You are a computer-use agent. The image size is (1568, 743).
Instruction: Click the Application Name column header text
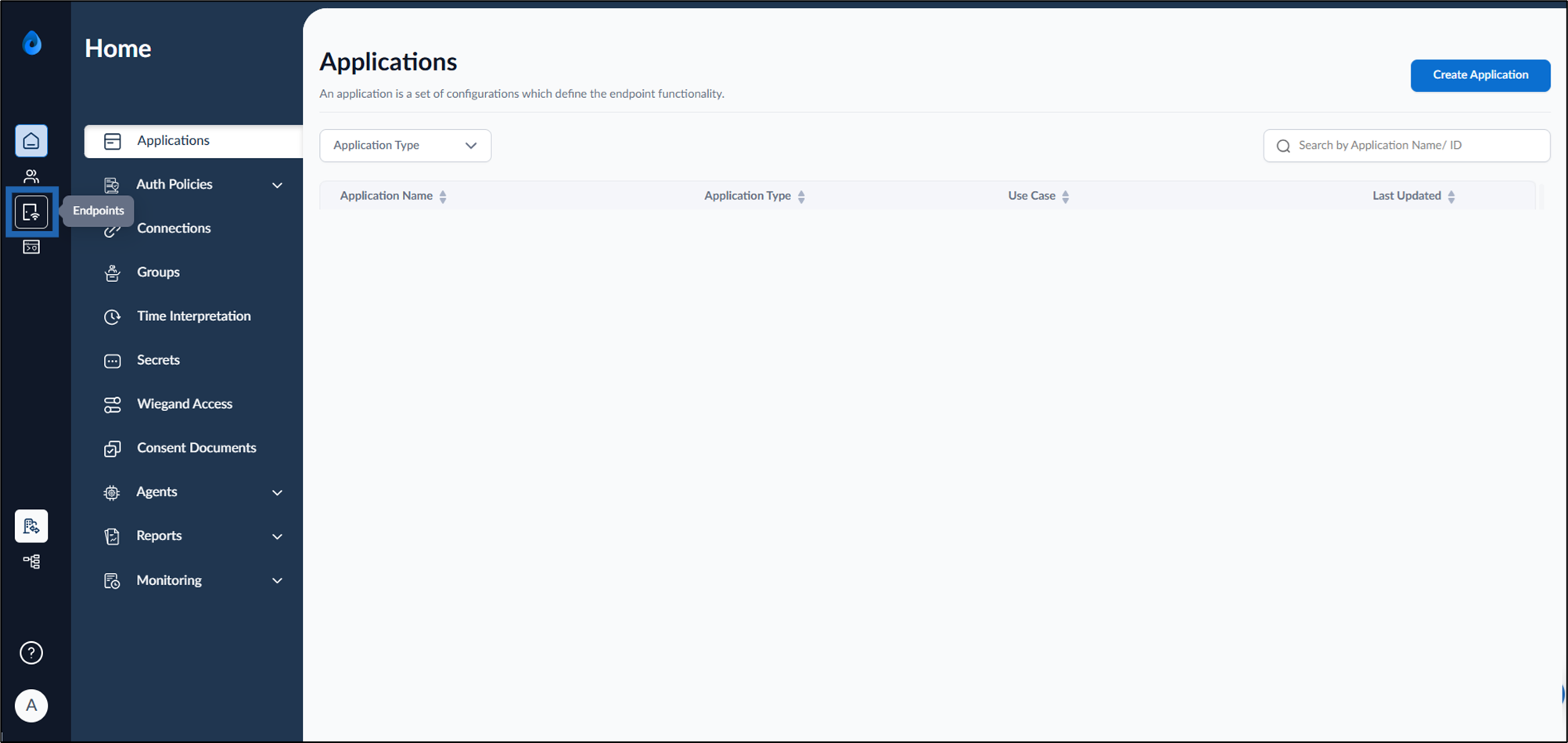pyautogui.click(x=387, y=196)
